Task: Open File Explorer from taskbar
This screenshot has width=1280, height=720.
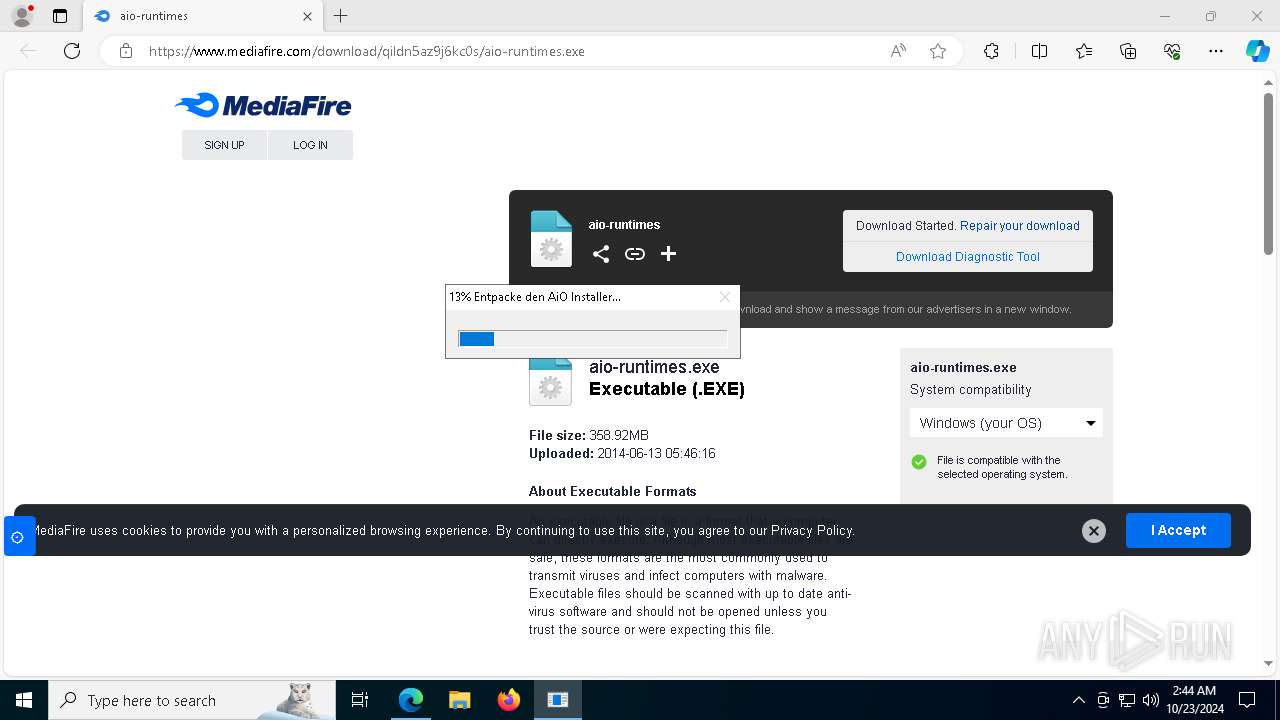Action: pos(459,700)
